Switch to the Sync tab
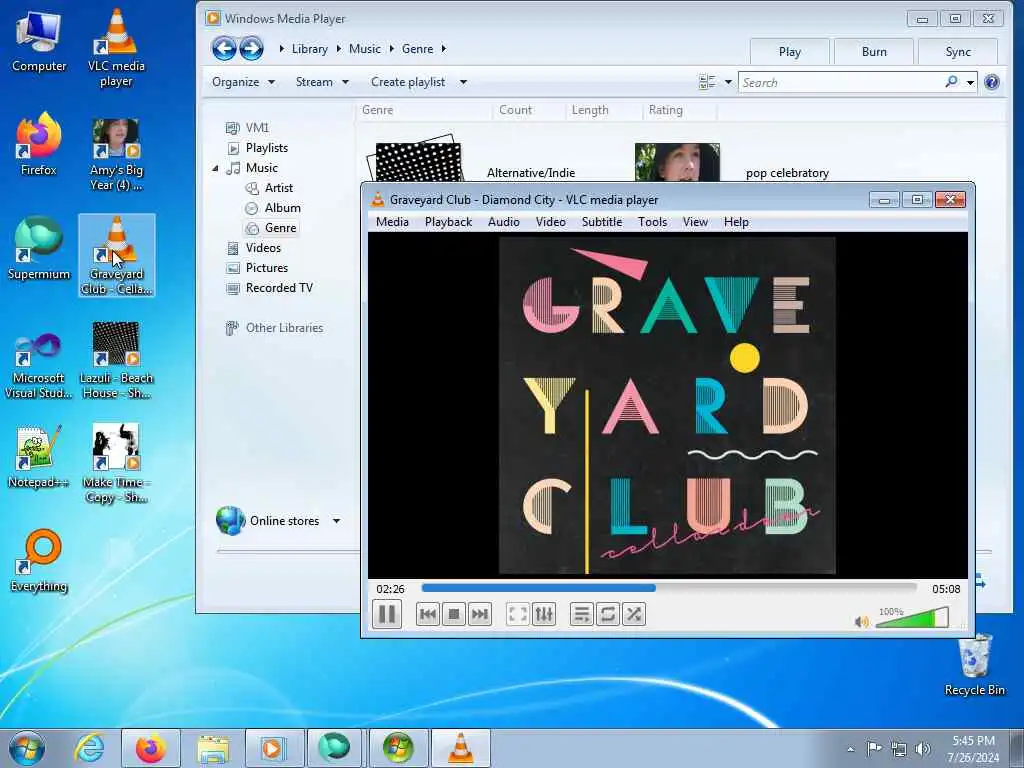The image size is (1024, 768). (x=958, y=52)
